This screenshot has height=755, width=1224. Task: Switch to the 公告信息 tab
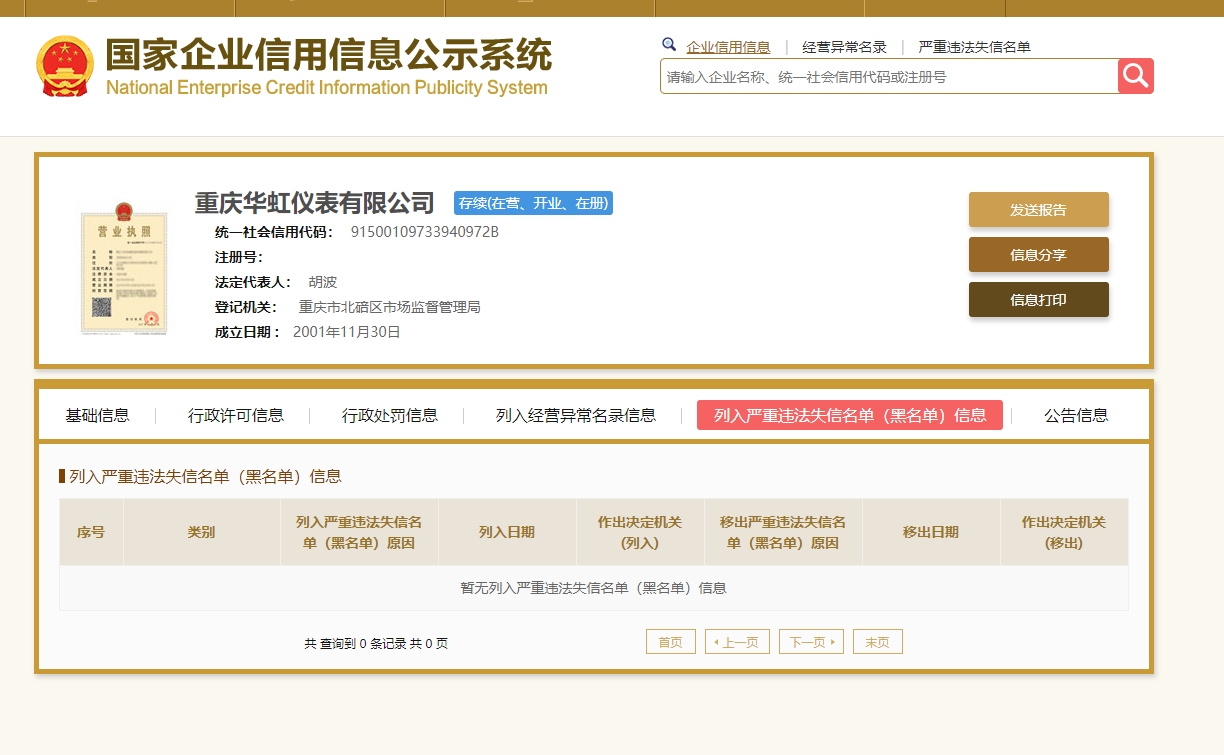pos(1076,415)
